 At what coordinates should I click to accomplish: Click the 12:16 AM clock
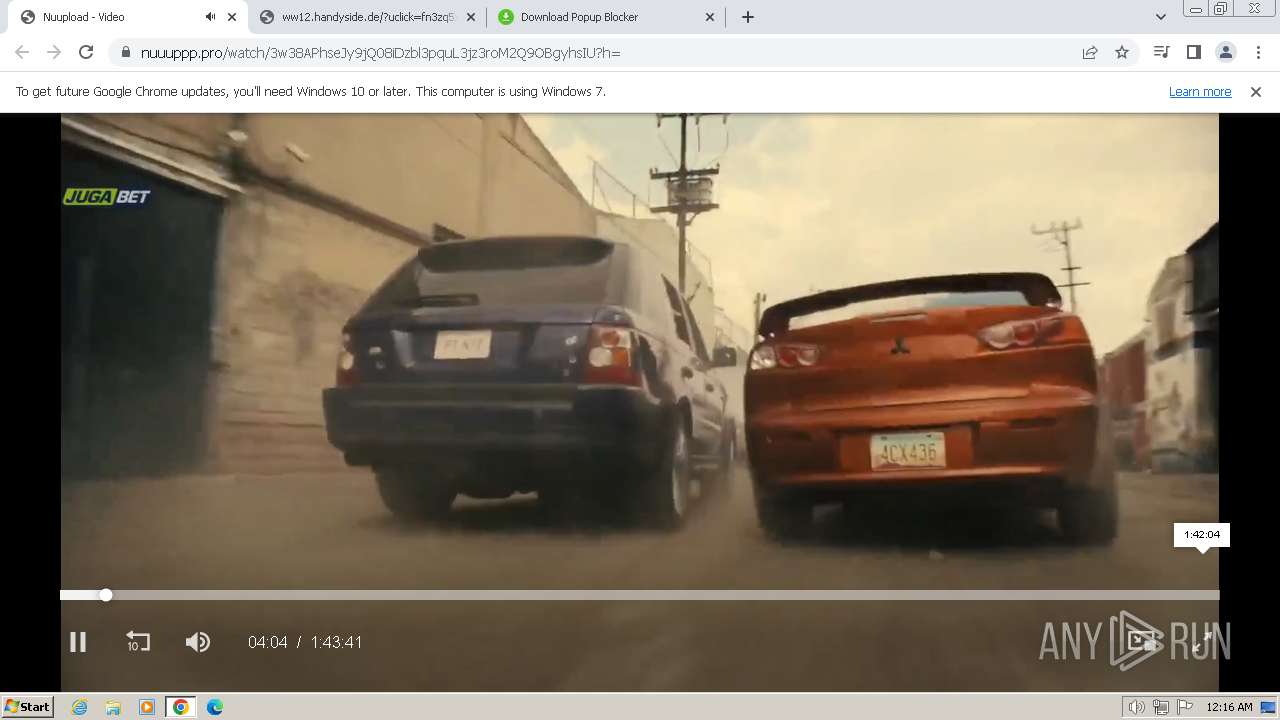1229,707
